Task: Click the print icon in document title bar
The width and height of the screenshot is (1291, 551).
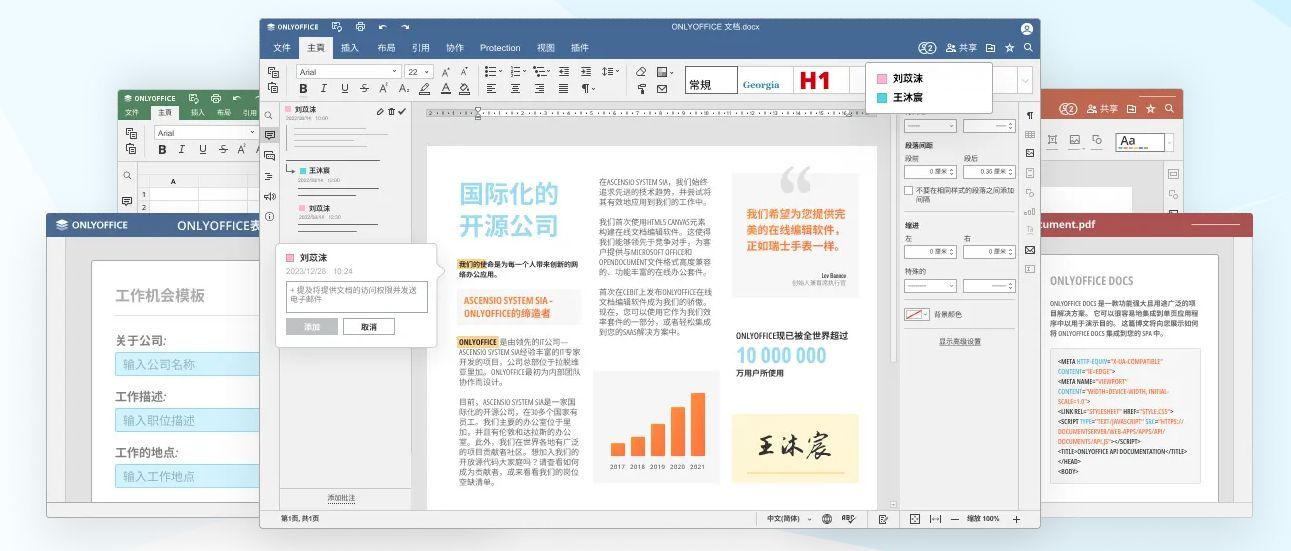Action: [359, 27]
